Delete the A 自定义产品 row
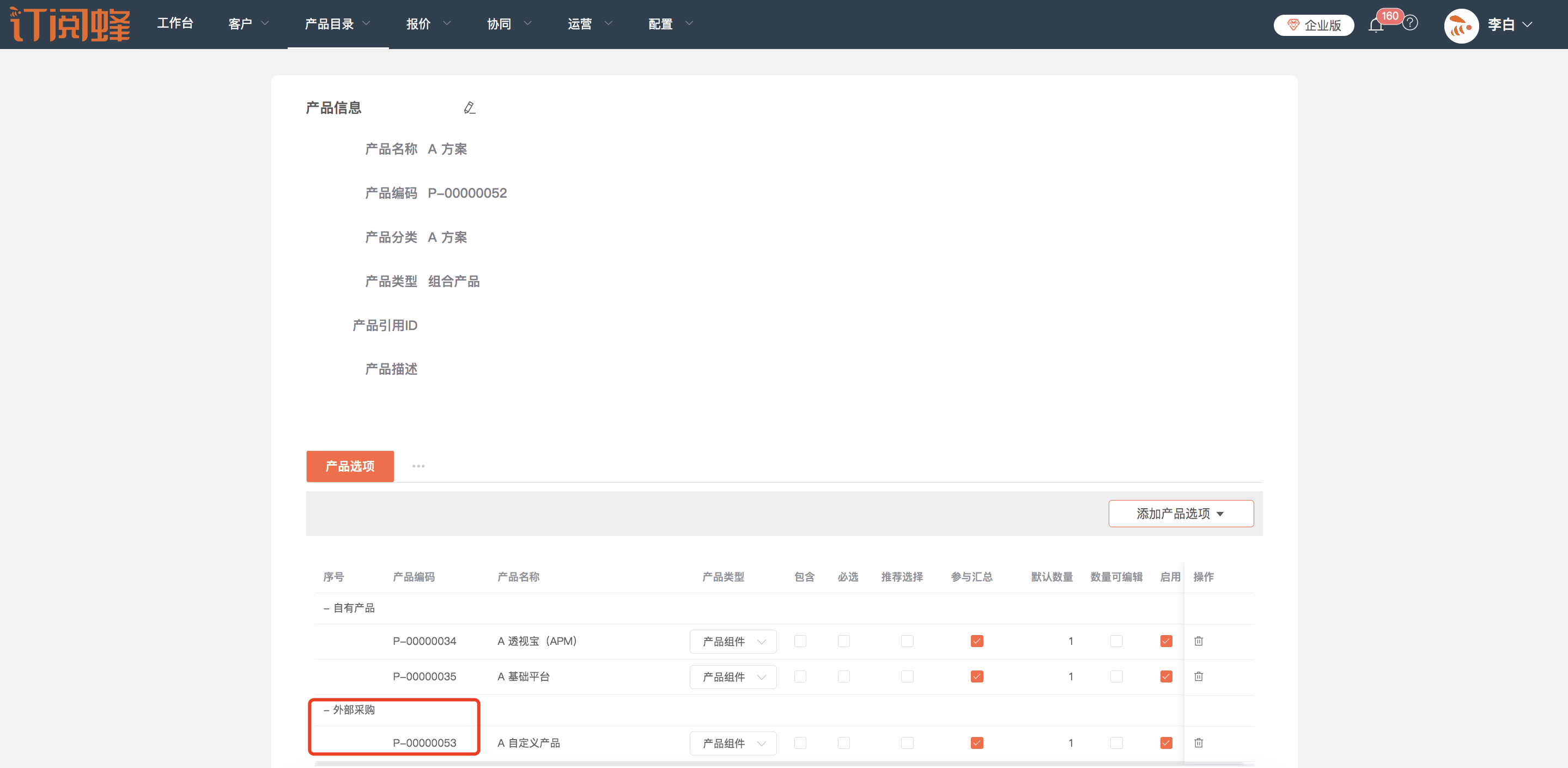Screen dimensions: 1568x768 [x=1198, y=742]
